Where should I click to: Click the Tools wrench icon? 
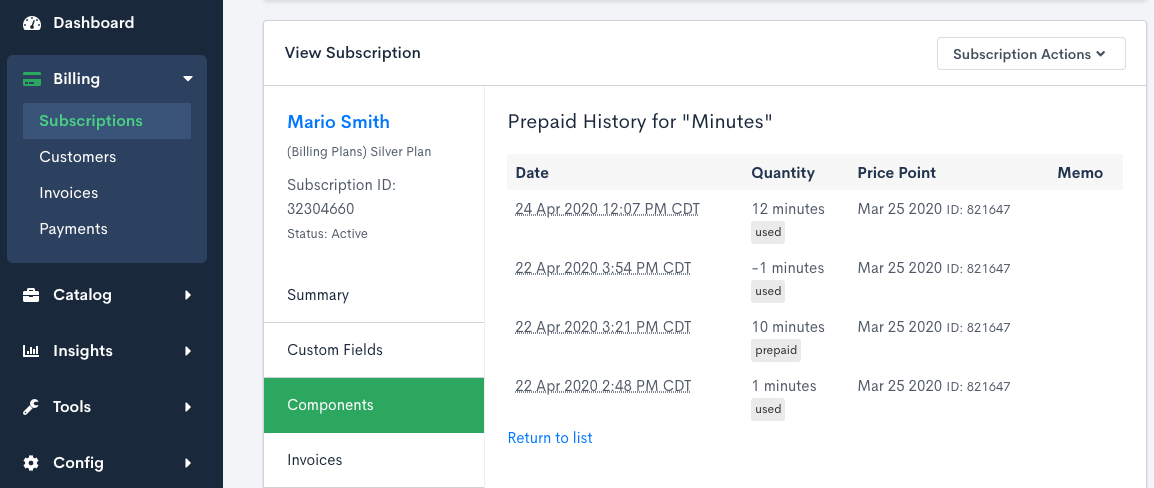tap(31, 407)
